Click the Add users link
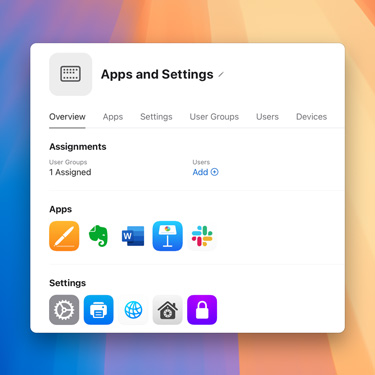This screenshot has height=375, width=375. point(205,172)
